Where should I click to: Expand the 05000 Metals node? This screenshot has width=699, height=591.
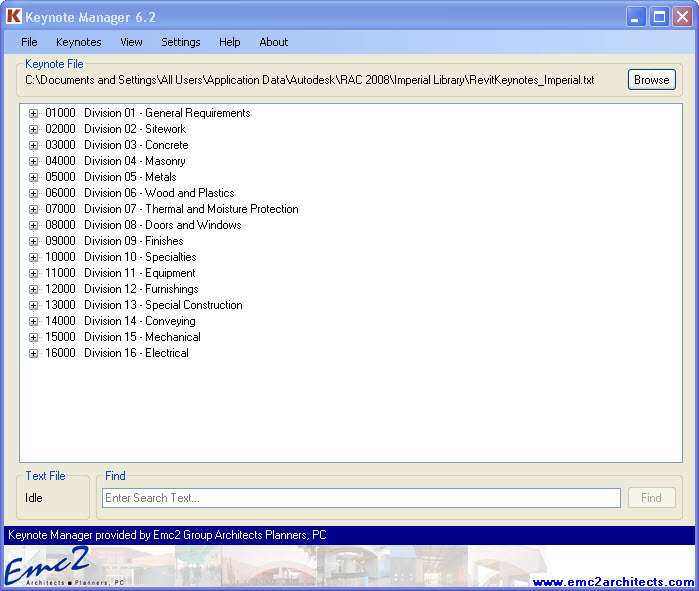(33, 177)
